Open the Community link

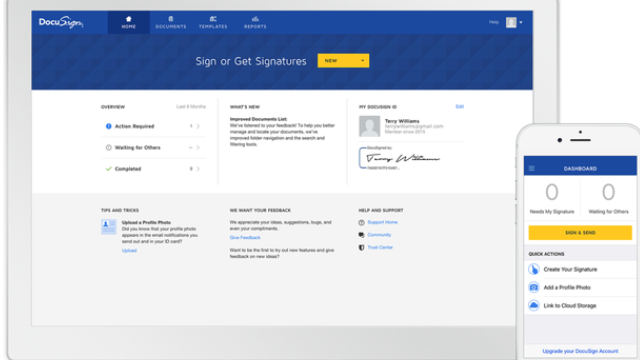click(379, 235)
